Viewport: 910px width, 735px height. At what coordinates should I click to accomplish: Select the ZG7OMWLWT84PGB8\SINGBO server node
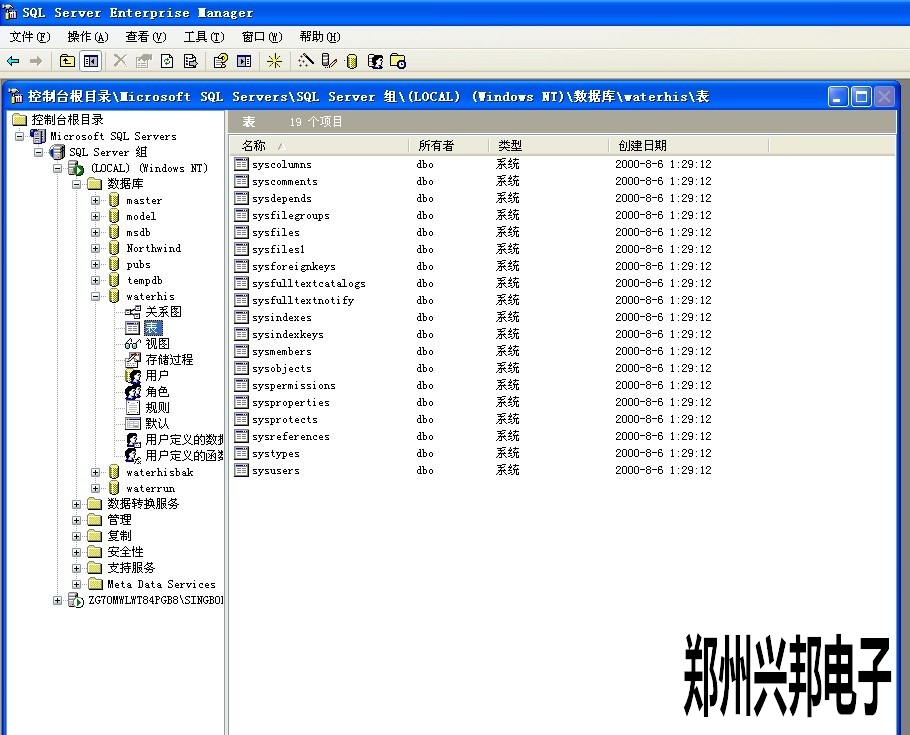(156, 600)
